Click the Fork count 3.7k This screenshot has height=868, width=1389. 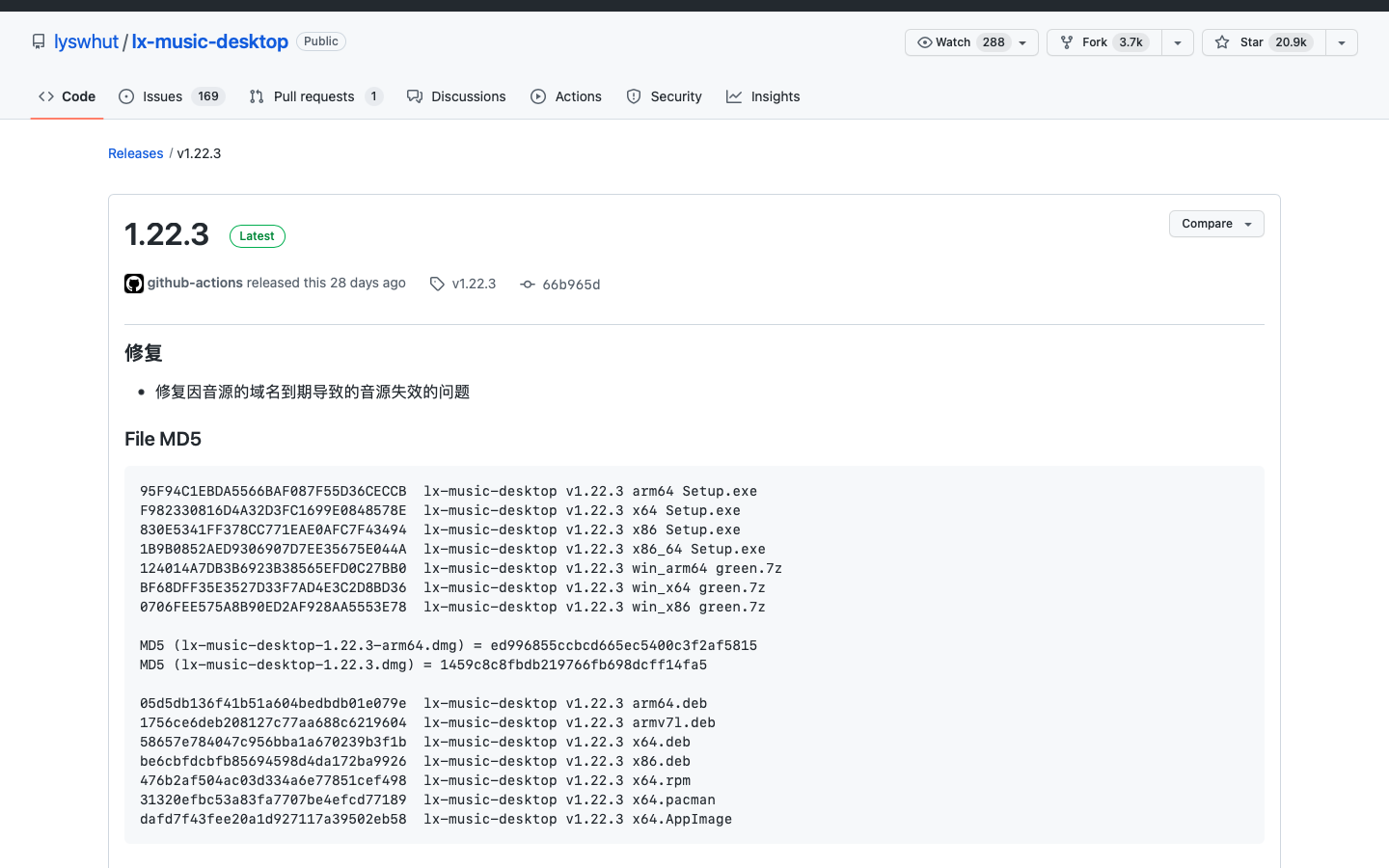pos(1131,42)
